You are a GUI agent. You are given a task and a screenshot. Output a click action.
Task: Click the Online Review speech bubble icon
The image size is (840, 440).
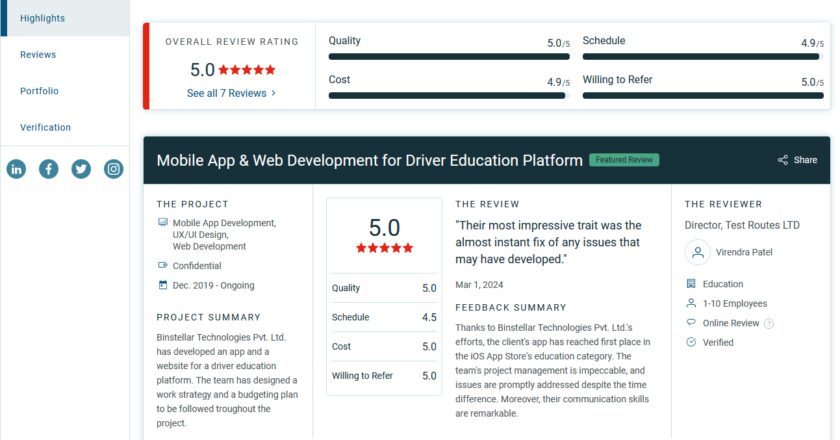691,323
